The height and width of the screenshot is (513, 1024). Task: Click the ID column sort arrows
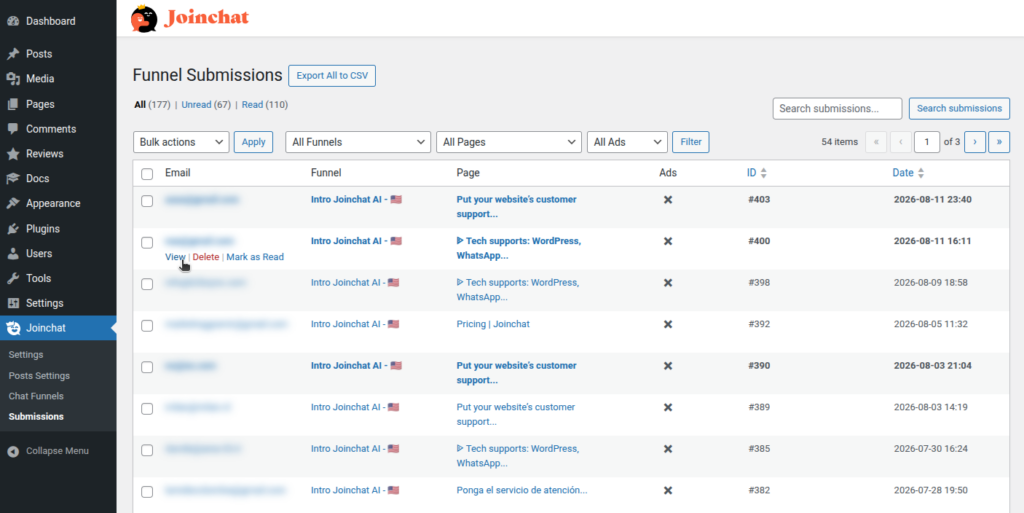[763, 174]
